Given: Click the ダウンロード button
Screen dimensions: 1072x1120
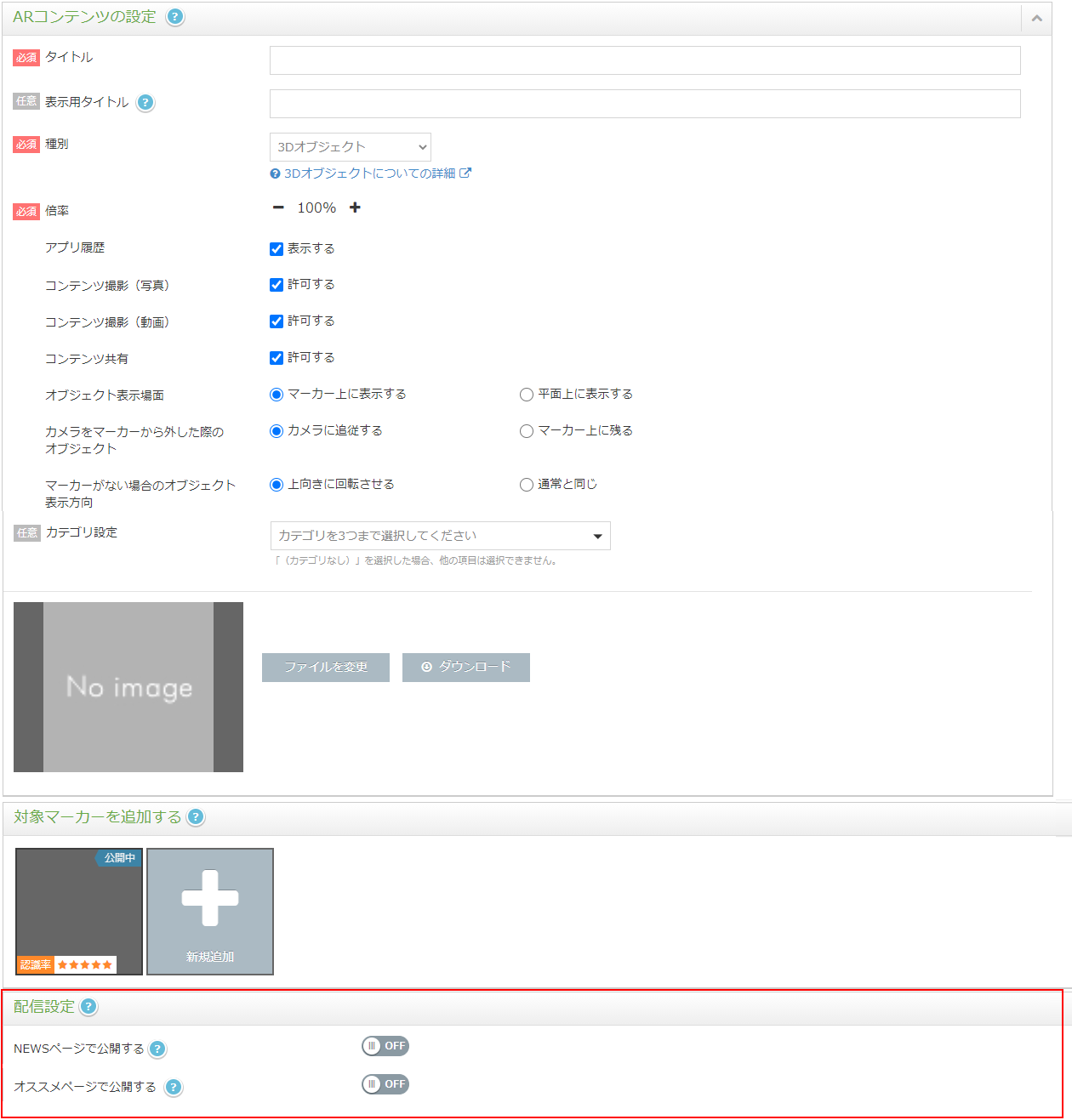Looking at the screenshot, I should click(466, 668).
